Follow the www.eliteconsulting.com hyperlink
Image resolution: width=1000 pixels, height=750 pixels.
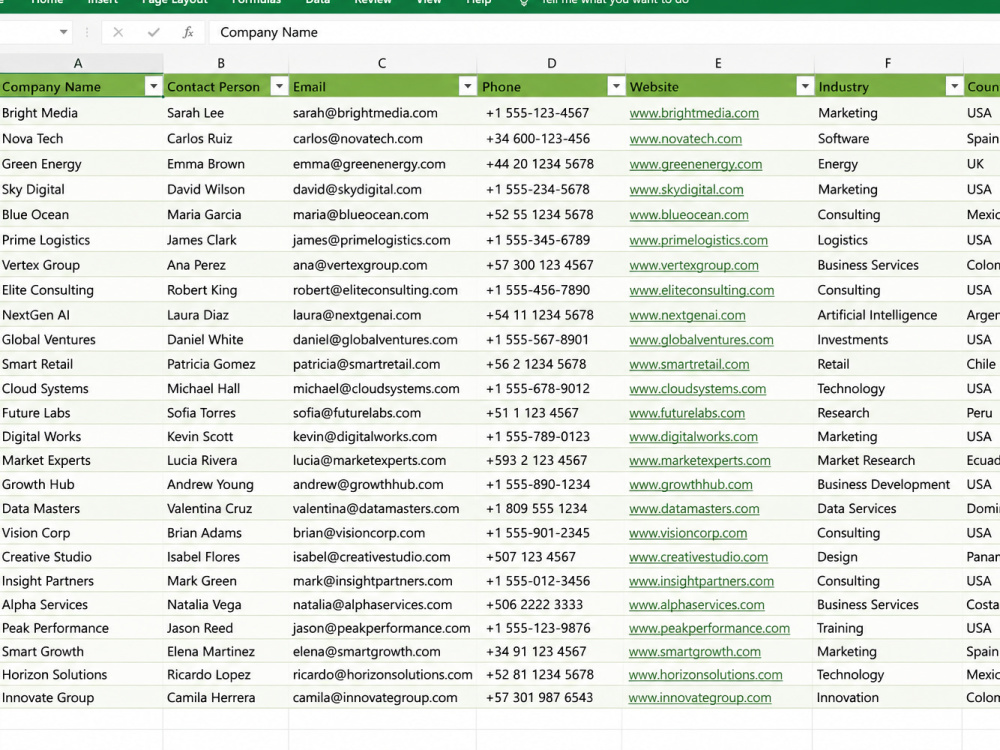(x=702, y=290)
